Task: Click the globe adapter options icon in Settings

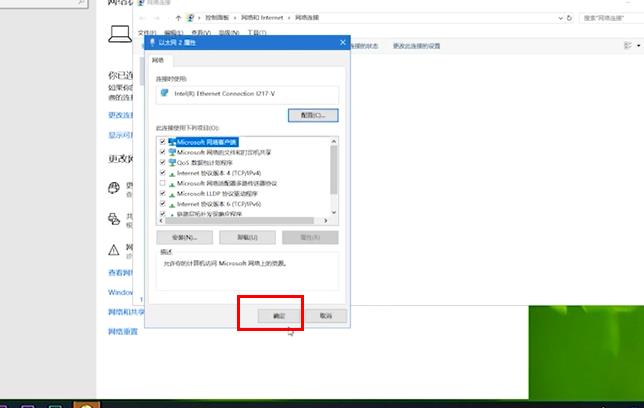Action: click(114, 188)
